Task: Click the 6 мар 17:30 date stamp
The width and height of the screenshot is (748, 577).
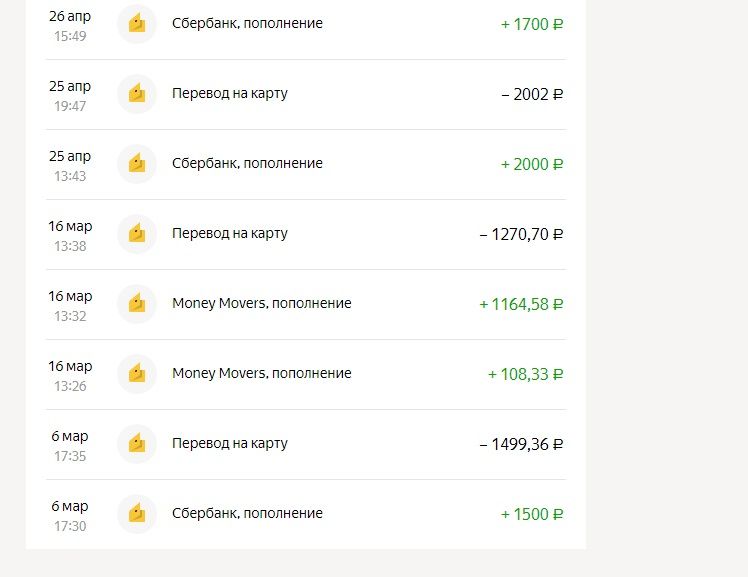Action: point(70,515)
